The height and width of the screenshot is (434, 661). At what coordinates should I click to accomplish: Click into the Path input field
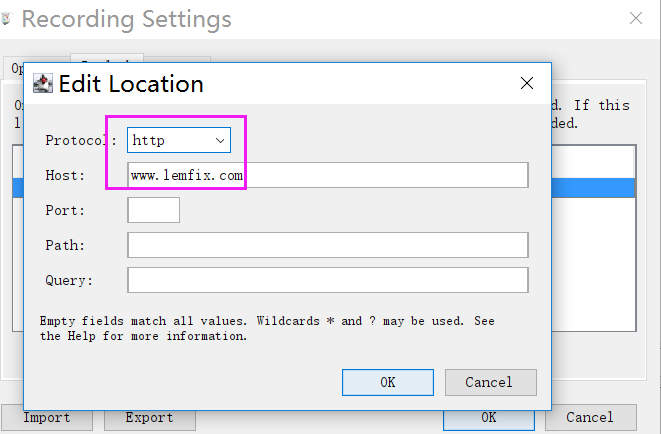[x=328, y=245]
